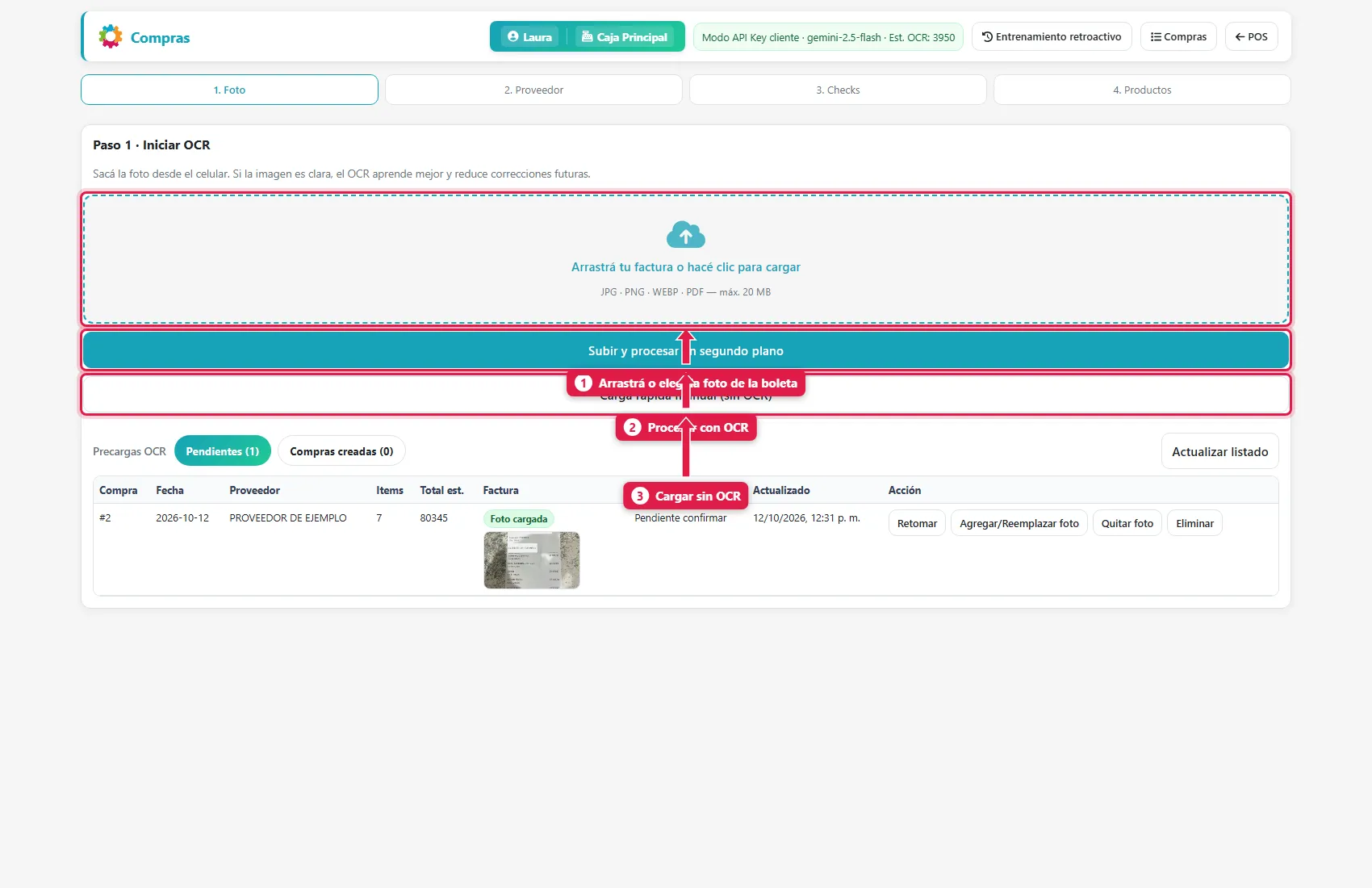Open the Compras list button

click(1178, 36)
